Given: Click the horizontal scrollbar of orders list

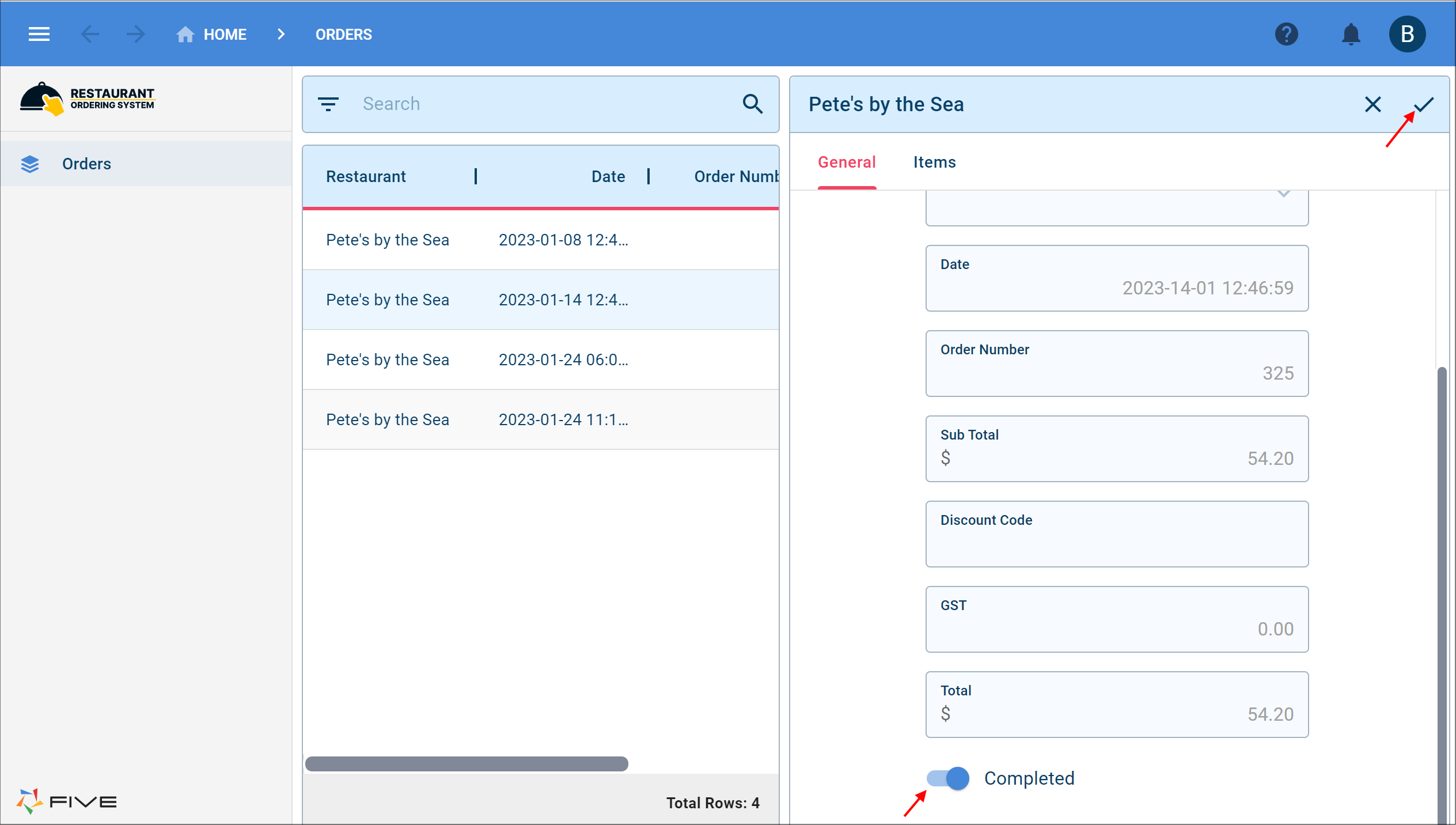Looking at the screenshot, I should click(x=467, y=764).
